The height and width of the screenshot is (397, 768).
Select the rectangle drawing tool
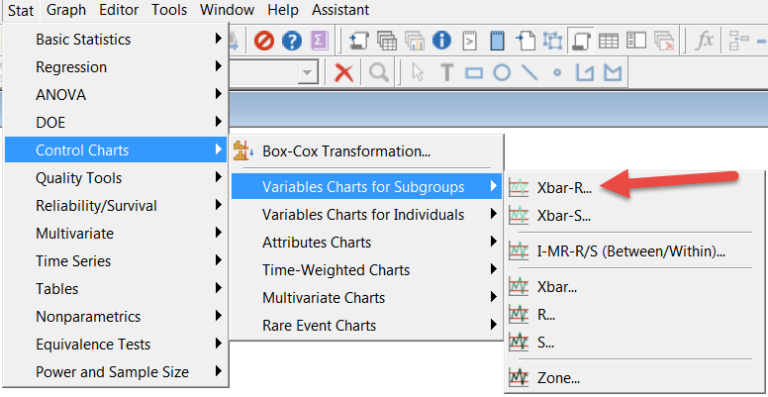pyautogui.click(x=474, y=73)
